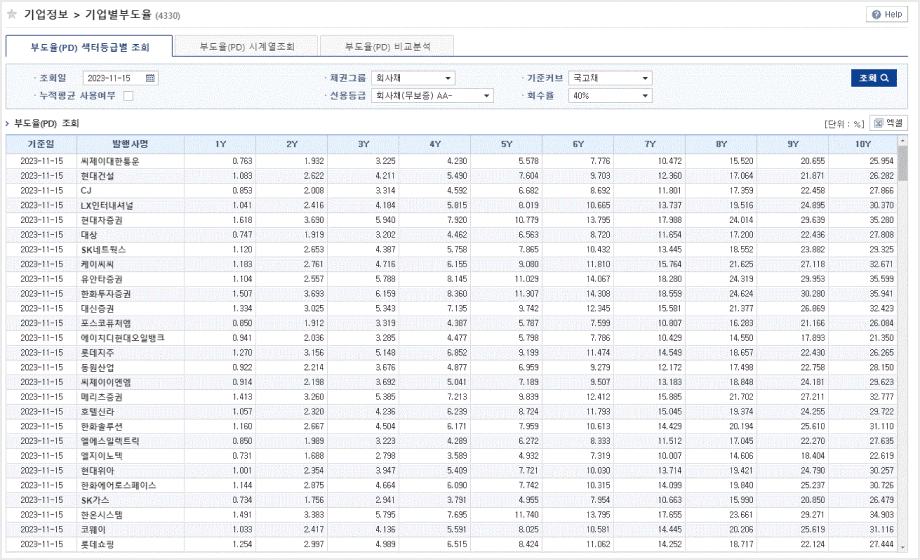Viewport: 920px width, 560px height.
Task: Export the table with the 엑셀 button
Action: pos(888,123)
